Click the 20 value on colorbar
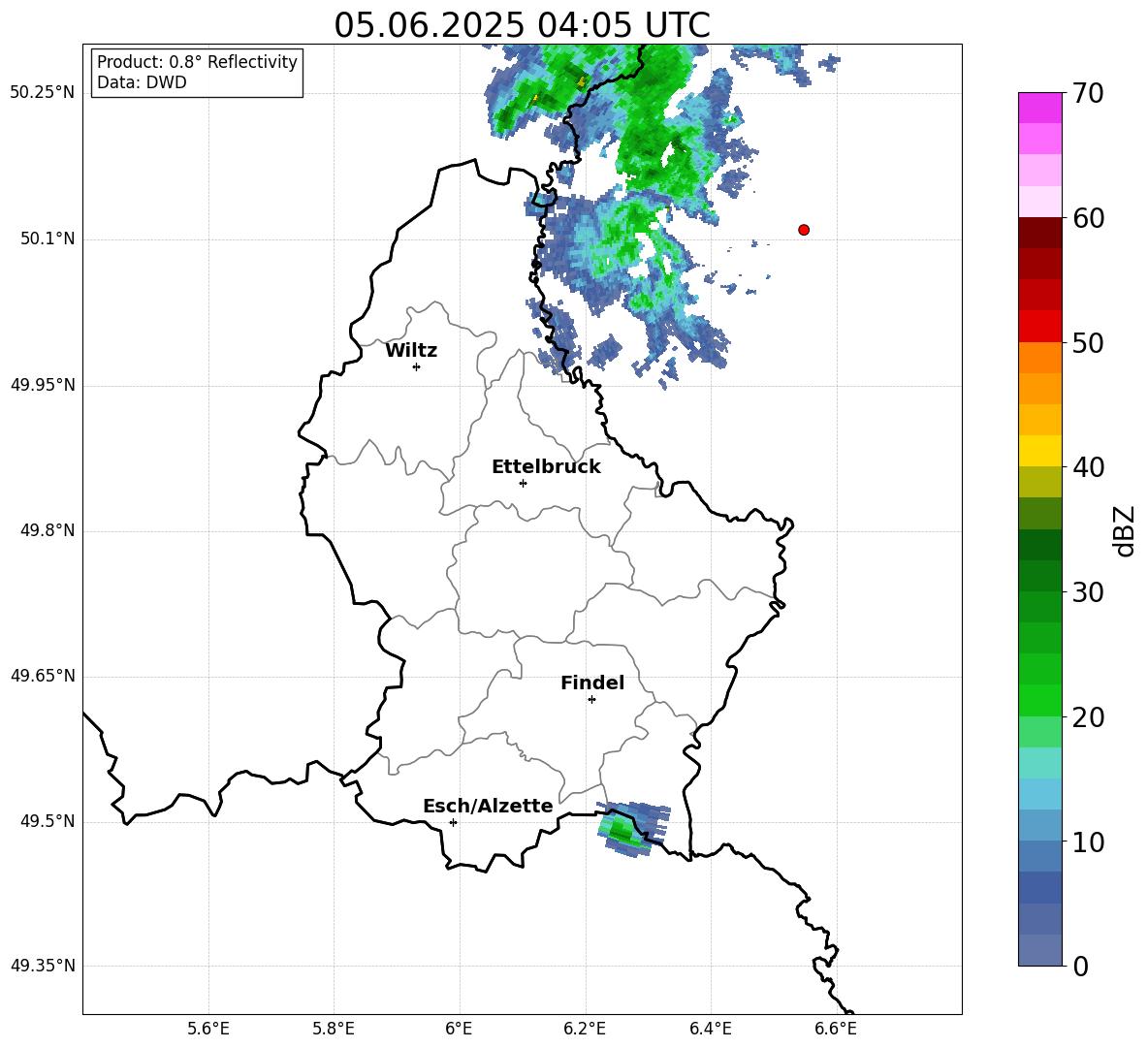Image resolution: width=1148 pixels, height=1048 pixels. click(1088, 716)
